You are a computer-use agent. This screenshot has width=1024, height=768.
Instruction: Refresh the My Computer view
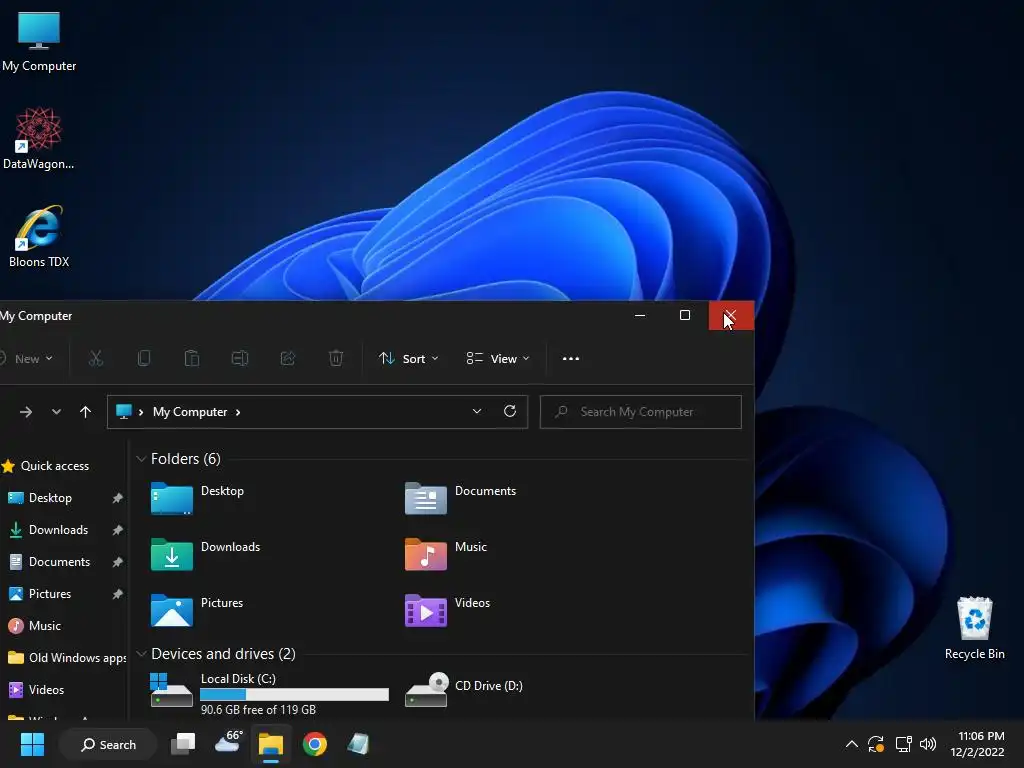pos(510,411)
